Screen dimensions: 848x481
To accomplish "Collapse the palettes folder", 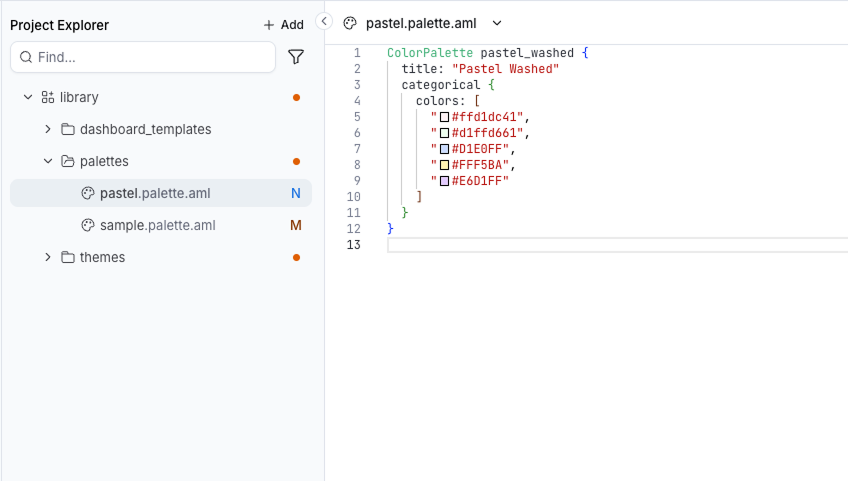I will point(48,161).
